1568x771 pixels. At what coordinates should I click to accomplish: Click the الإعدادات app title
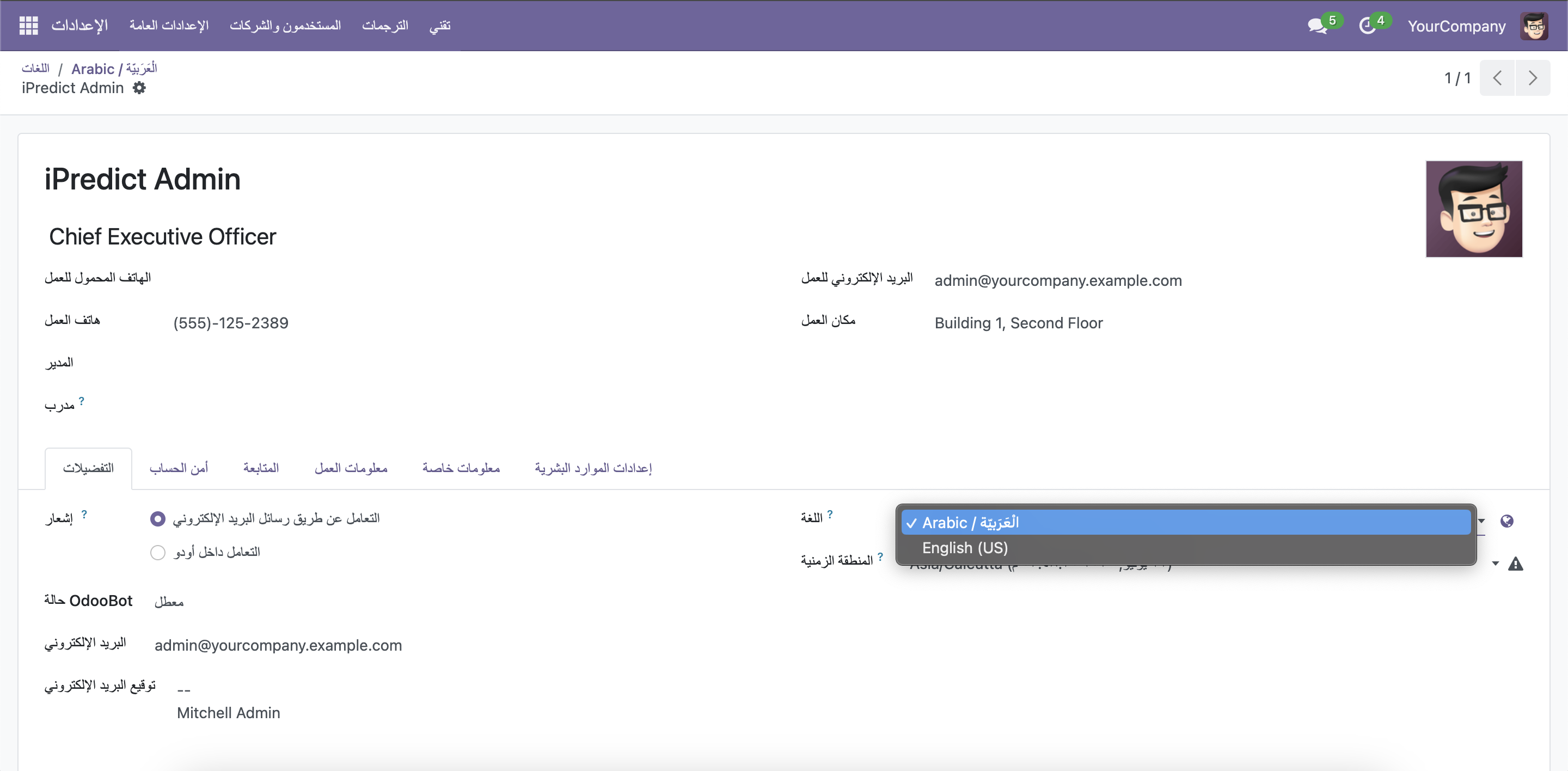click(x=79, y=26)
